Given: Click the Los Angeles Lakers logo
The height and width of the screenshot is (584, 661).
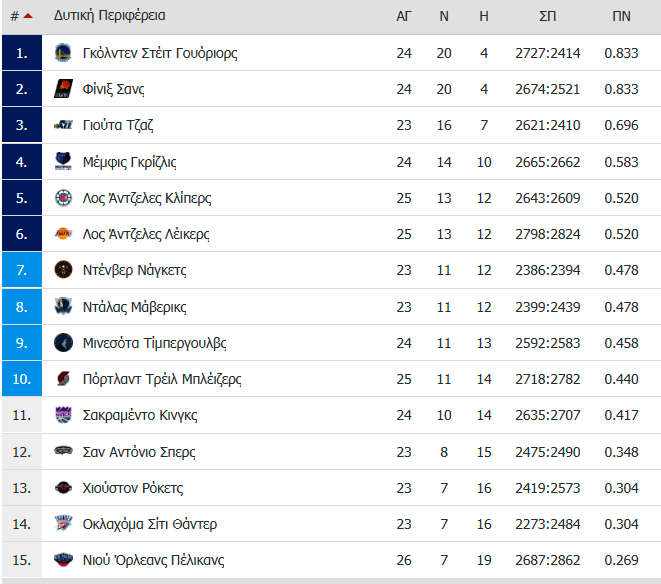Looking at the screenshot, I should pyautogui.click(x=63, y=234).
